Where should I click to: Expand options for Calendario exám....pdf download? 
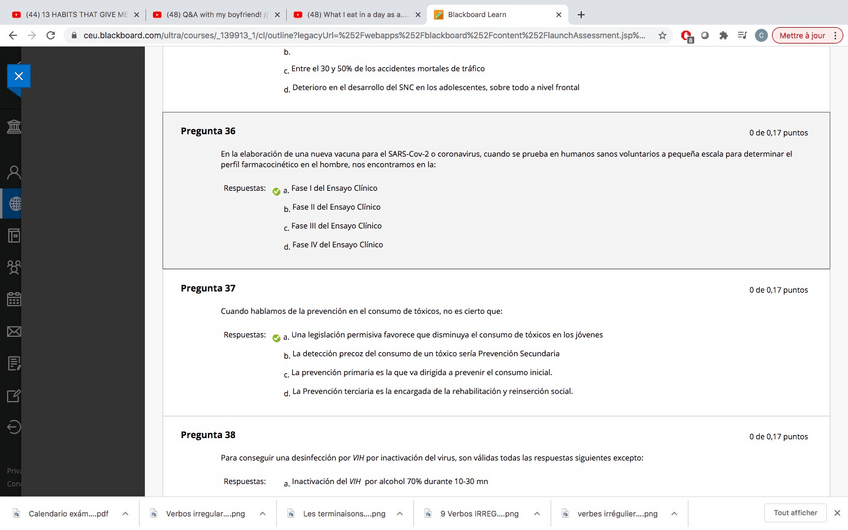tap(125, 514)
